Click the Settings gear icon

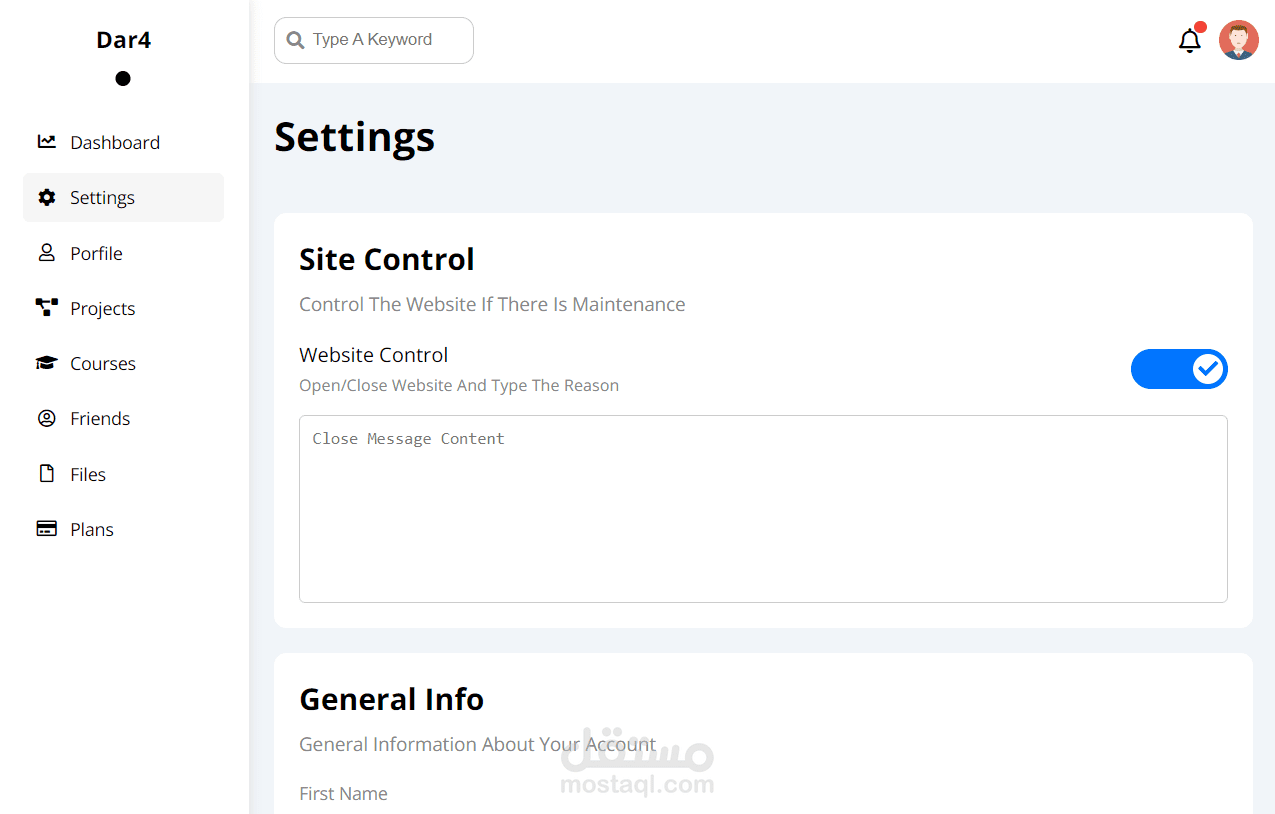point(46,198)
